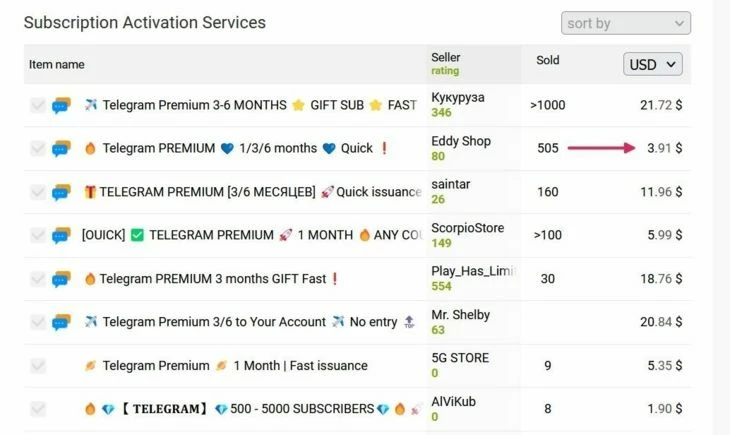This screenshot has width=730, height=435.
Task: Open Telegram PREMIUM 1/3/6 months Quick listing
Action: (x=237, y=149)
